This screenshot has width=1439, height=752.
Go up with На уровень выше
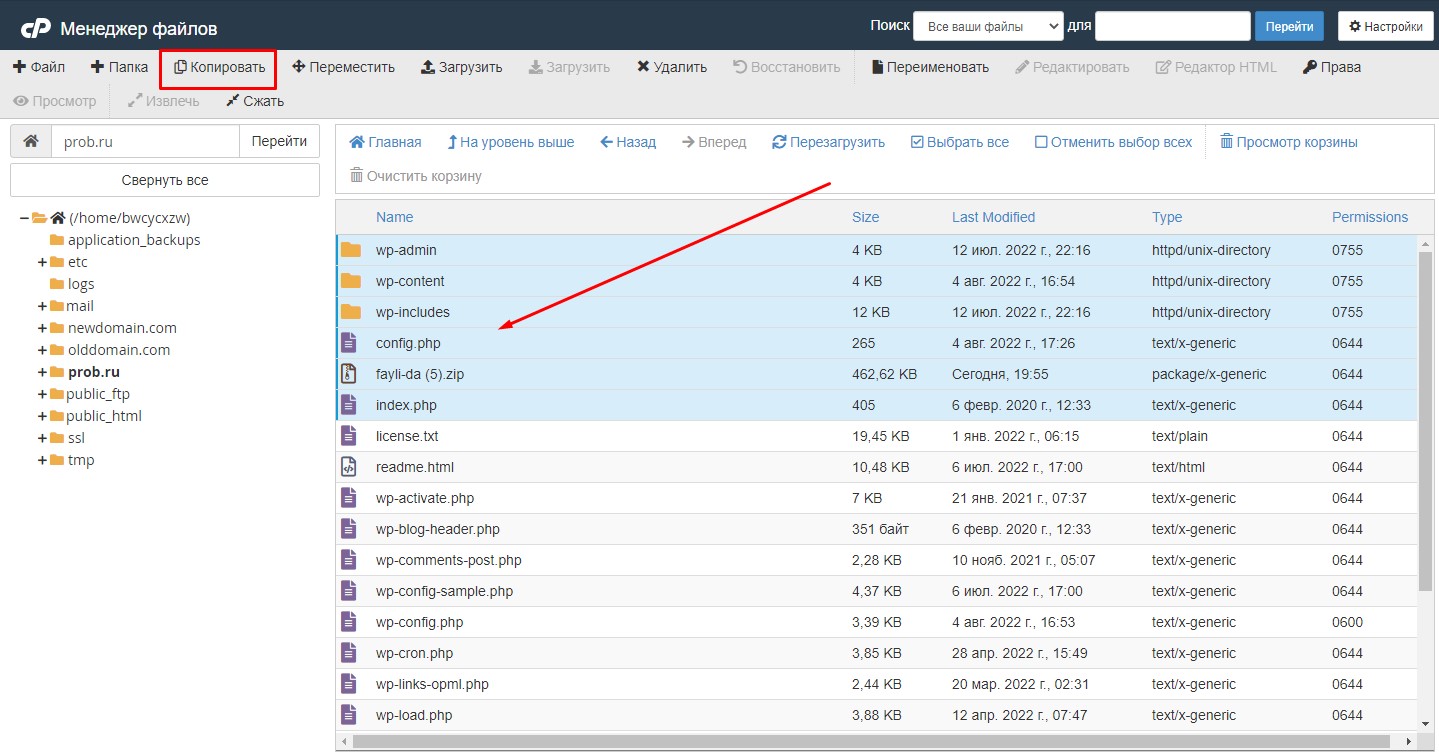click(x=511, y=142)
